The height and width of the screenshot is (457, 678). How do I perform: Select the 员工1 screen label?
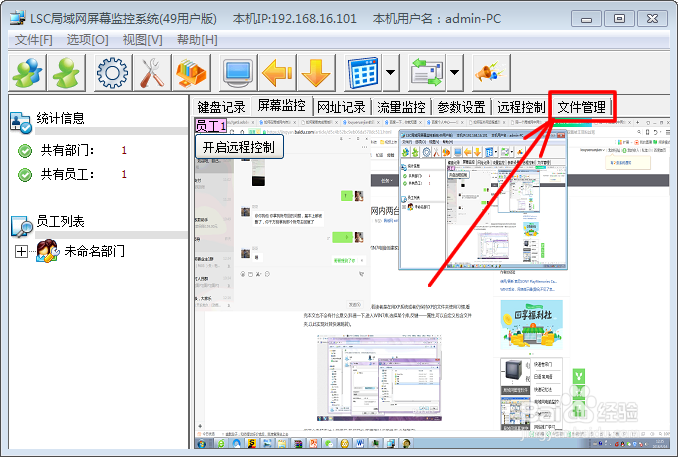coord(210,126)
